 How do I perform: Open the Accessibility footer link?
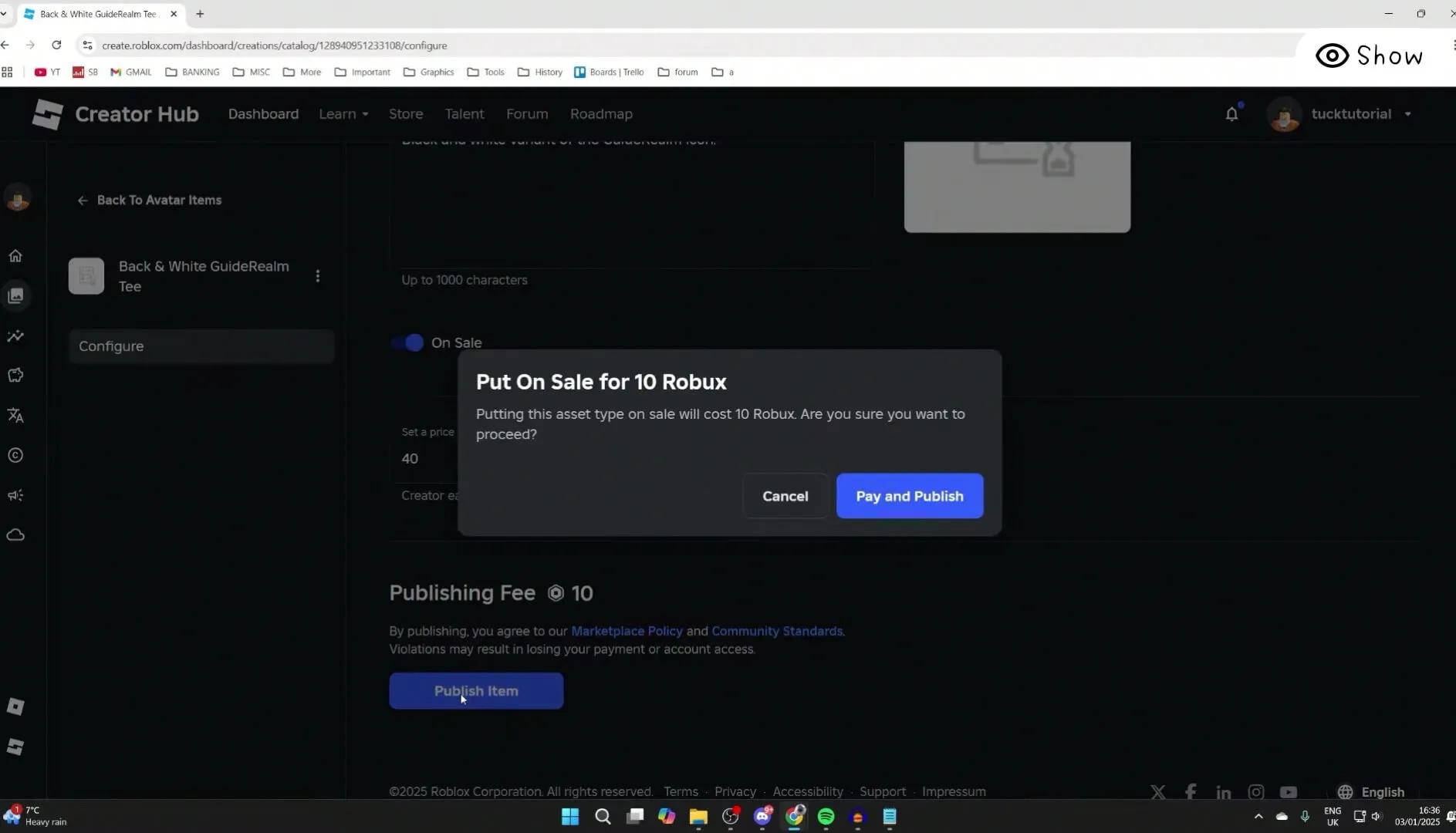[808, 792]
